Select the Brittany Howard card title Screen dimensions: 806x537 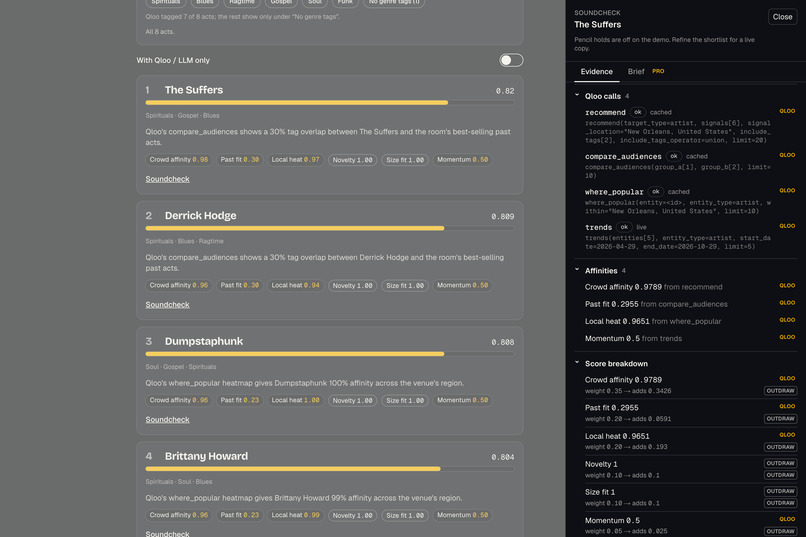(206, 456)
